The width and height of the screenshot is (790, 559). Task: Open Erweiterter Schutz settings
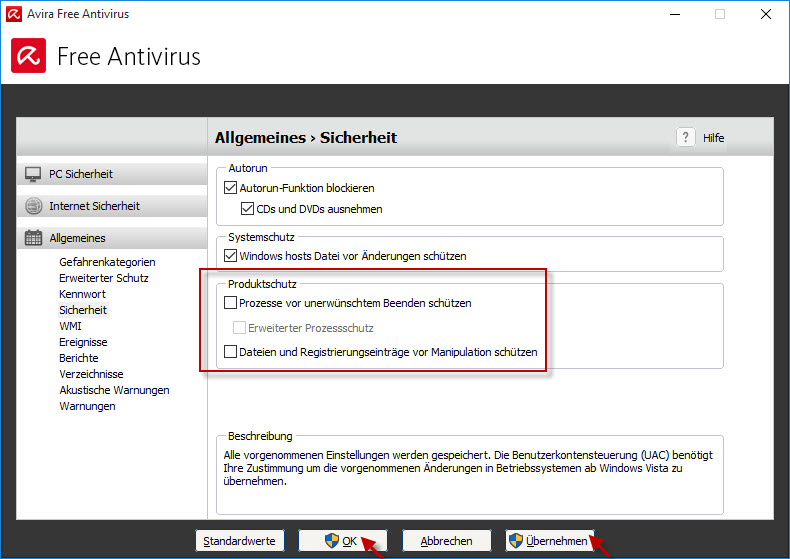click(x=104, y=278)
